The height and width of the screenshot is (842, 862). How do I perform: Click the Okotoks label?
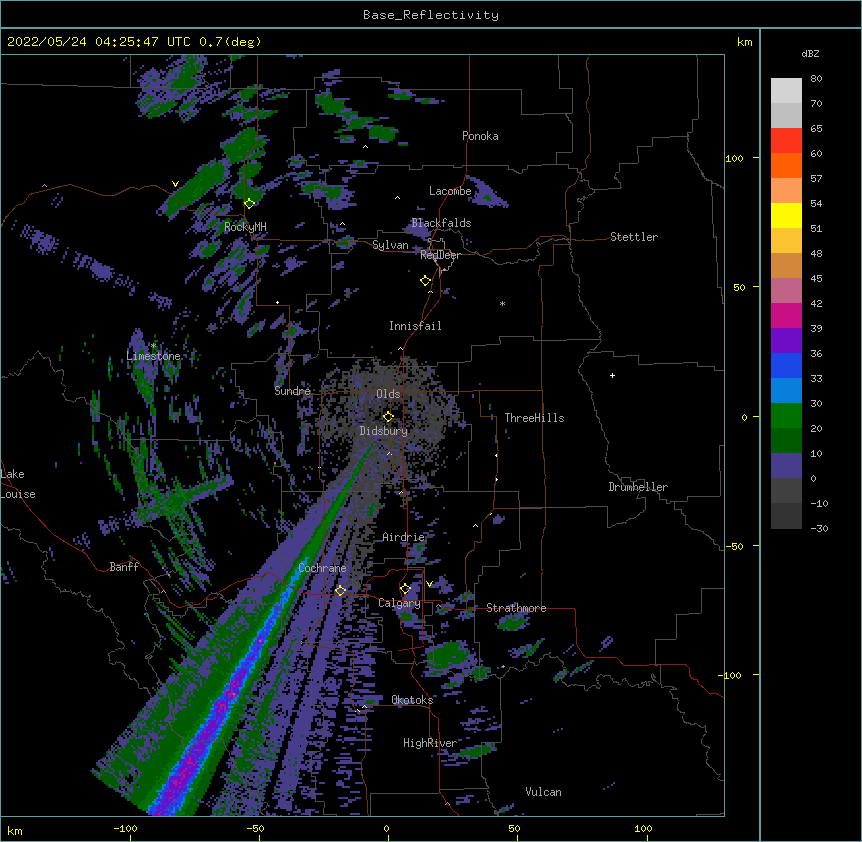(x=412, y=700)
